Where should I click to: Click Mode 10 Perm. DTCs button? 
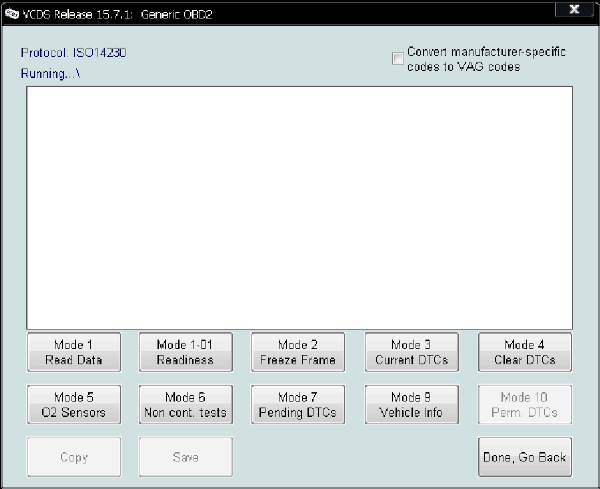click(x=525, y=404)
